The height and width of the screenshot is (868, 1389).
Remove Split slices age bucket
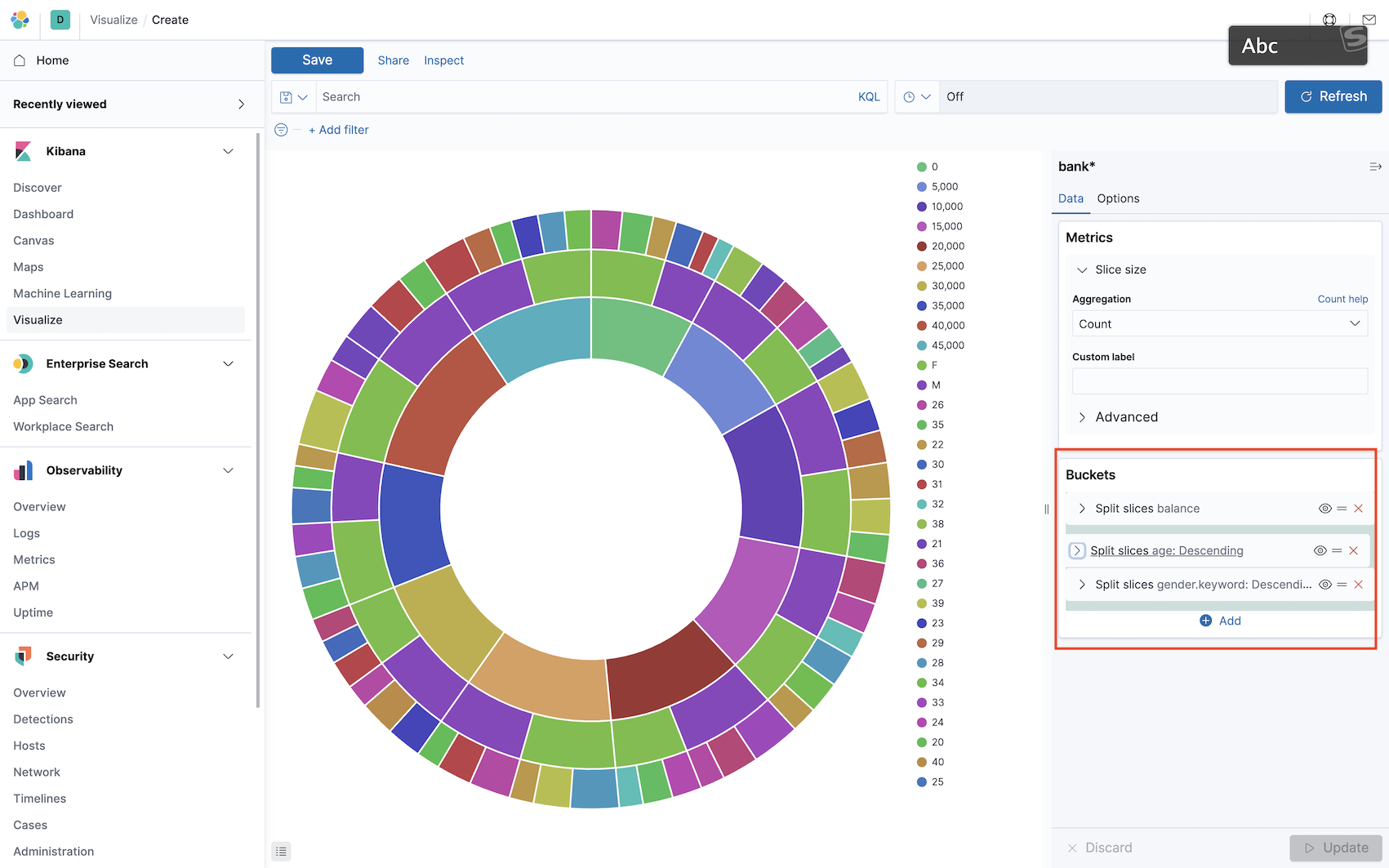(1354, 550)
